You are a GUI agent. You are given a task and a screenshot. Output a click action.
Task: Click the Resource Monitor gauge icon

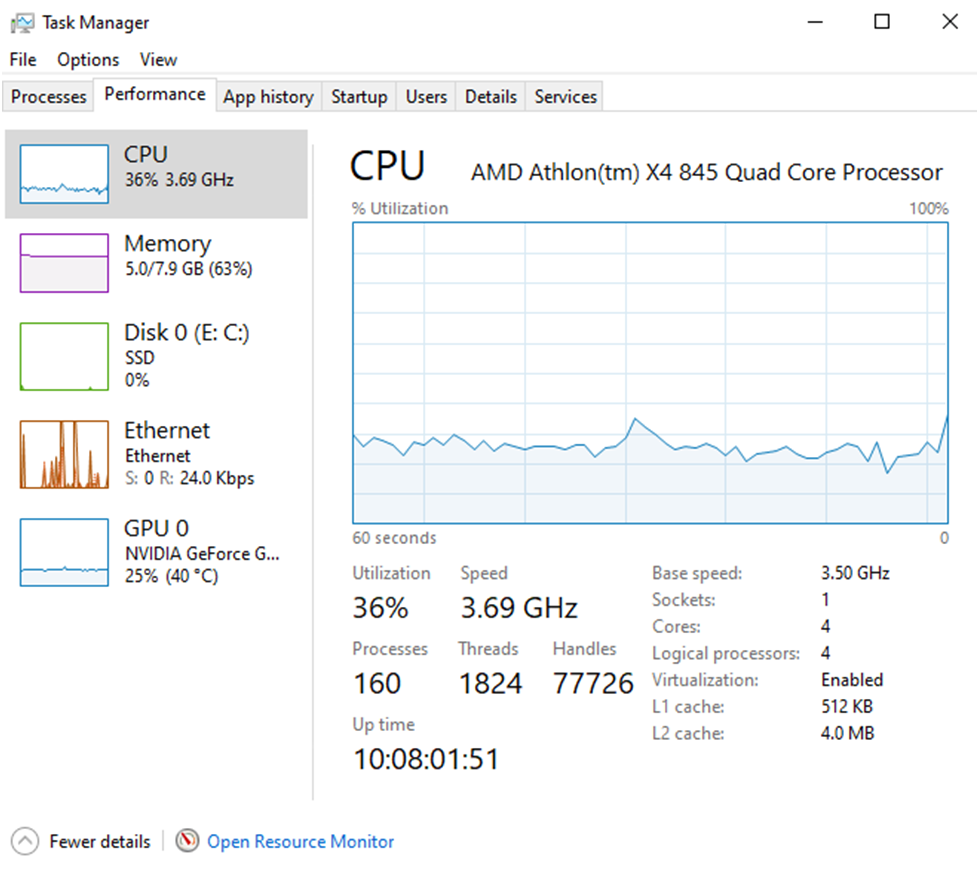click(x=187, y=841)
